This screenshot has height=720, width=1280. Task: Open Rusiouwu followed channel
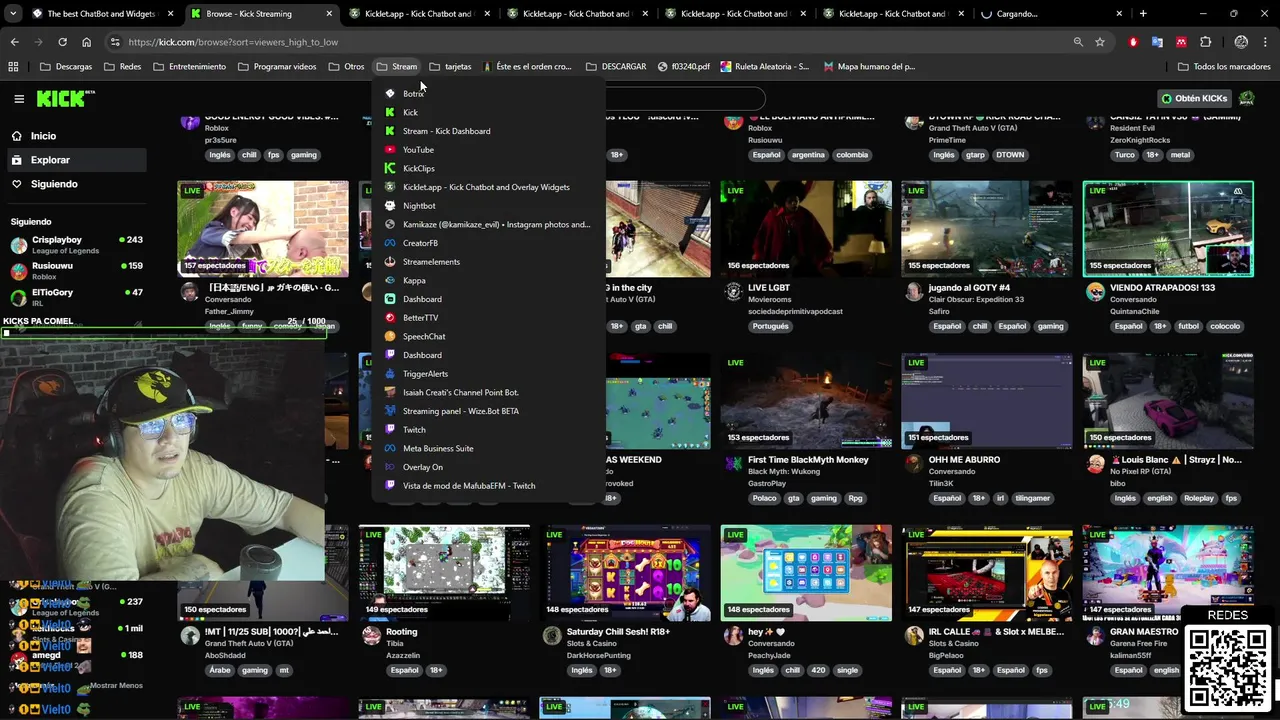pyautogui.click(x=76, y=270)
